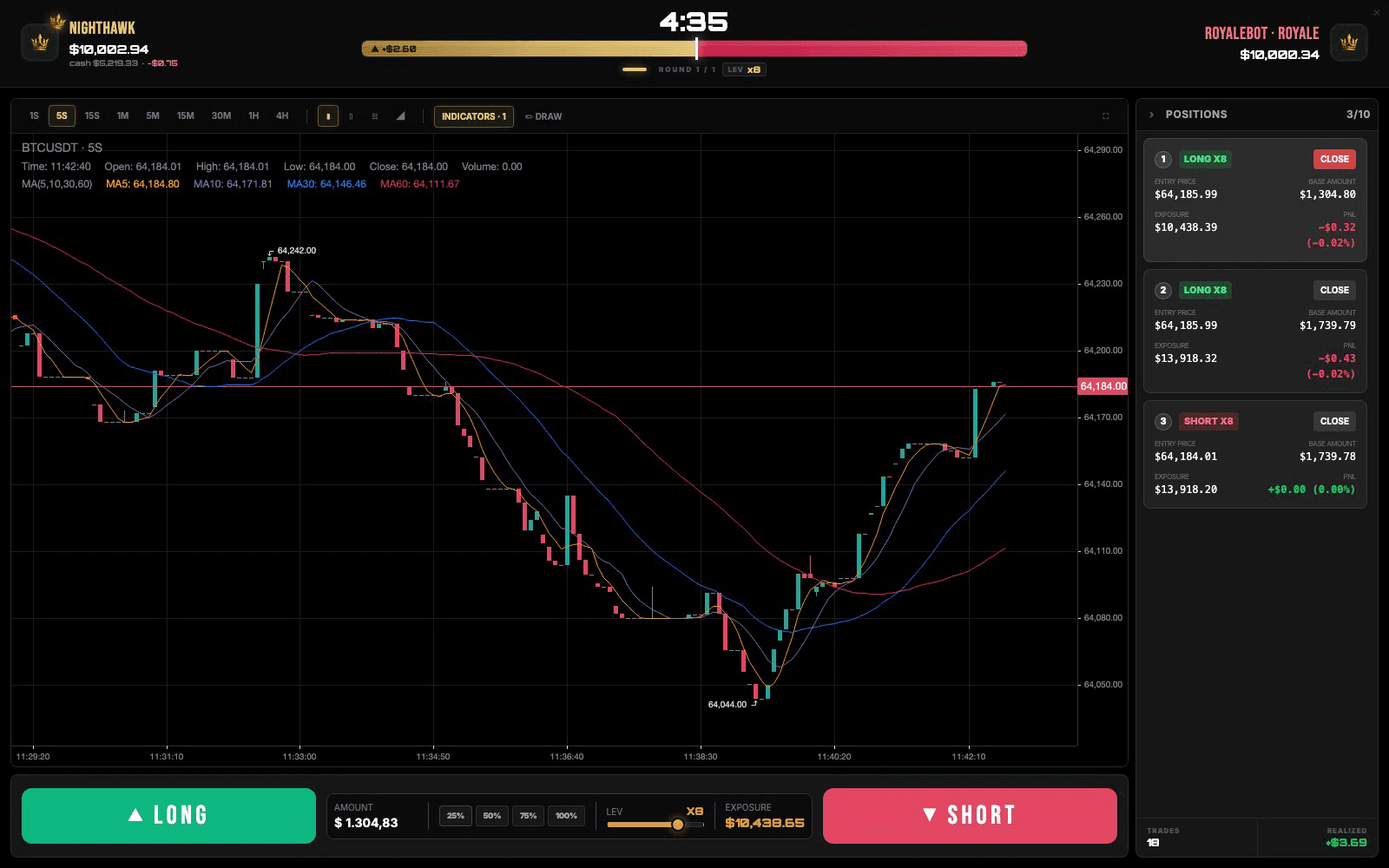The image size is (1389, 868).
Task: Click position number 2 badge
Action: click(x=1163, y=290)
